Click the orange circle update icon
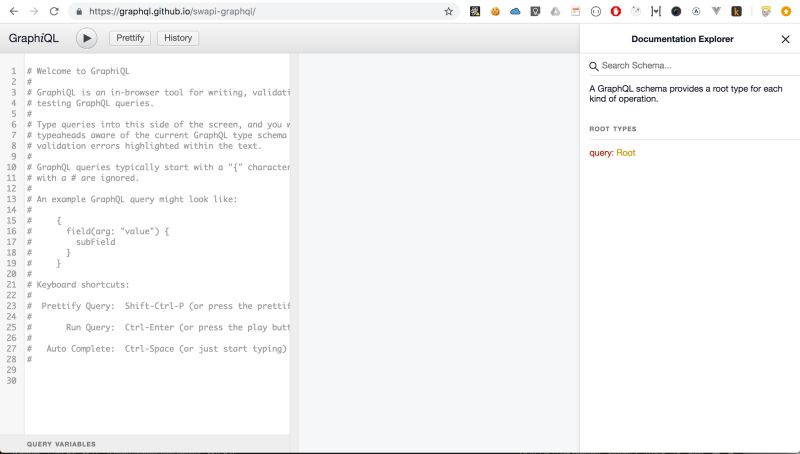 coord(786,11)
